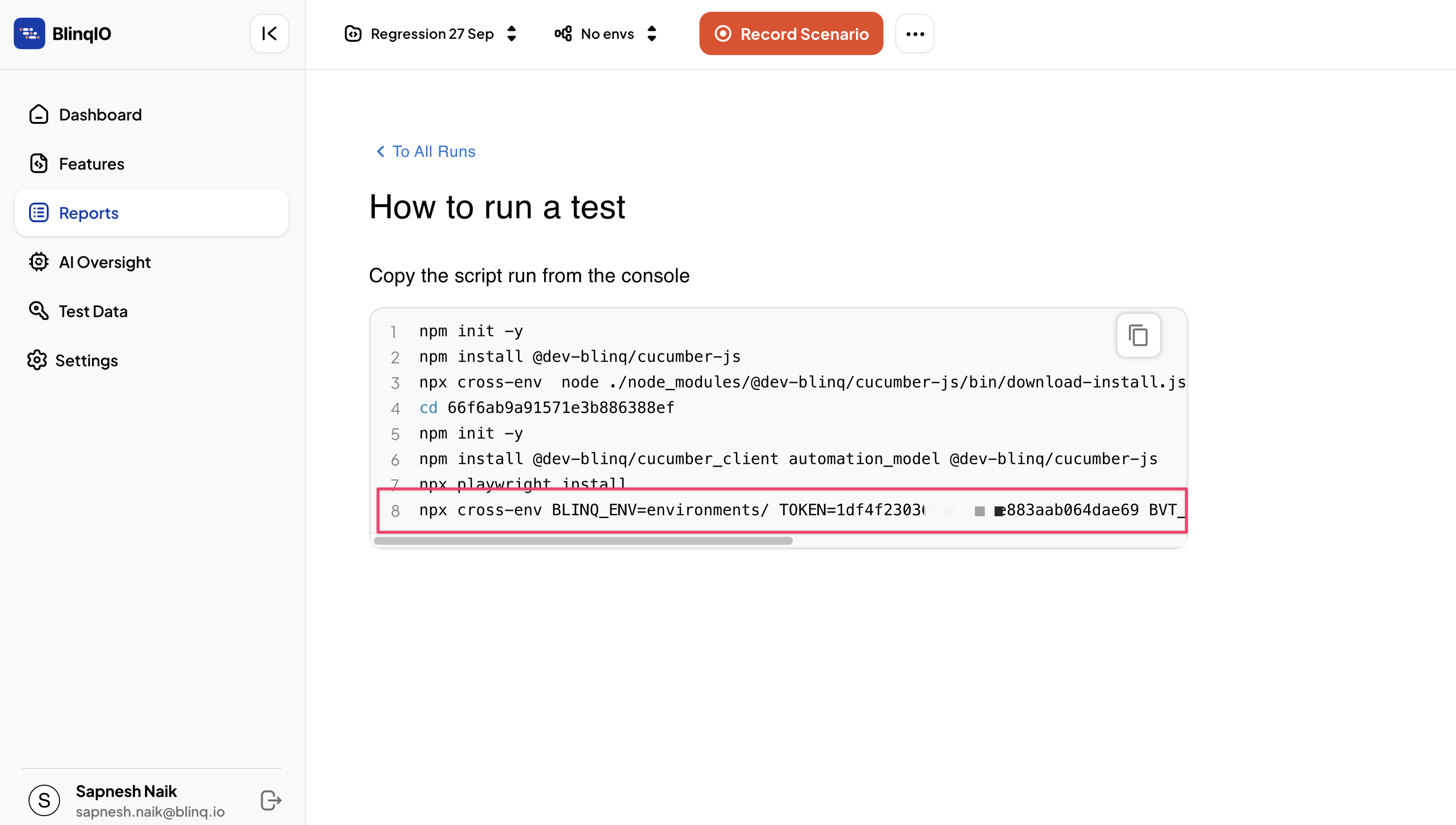The image size is (1456, 825).
Task: Click the 'npx playwright install' code line
Action: click(522, 483)
